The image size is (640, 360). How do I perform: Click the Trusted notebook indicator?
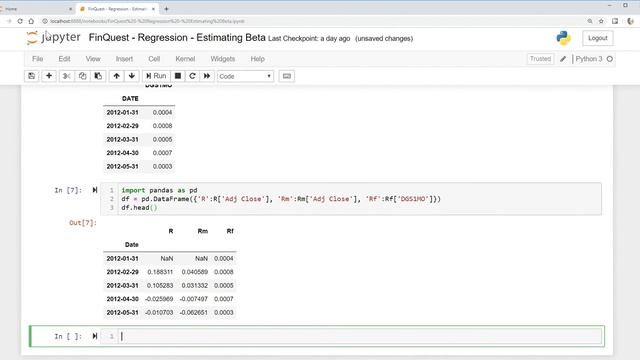coord(540,59)
